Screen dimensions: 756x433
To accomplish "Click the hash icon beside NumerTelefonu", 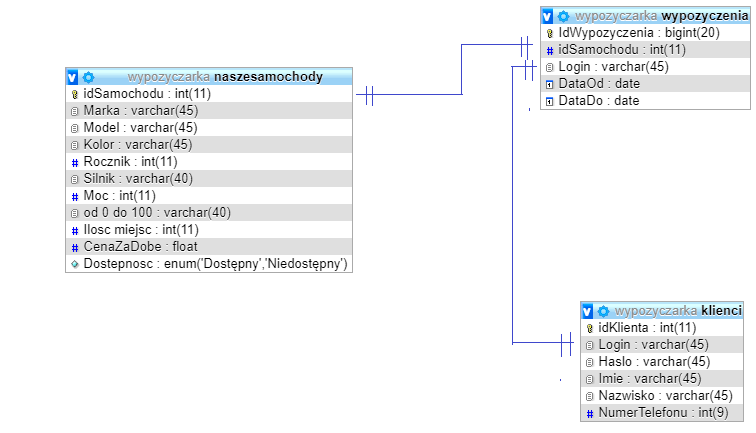I will (x=590, y=413).
